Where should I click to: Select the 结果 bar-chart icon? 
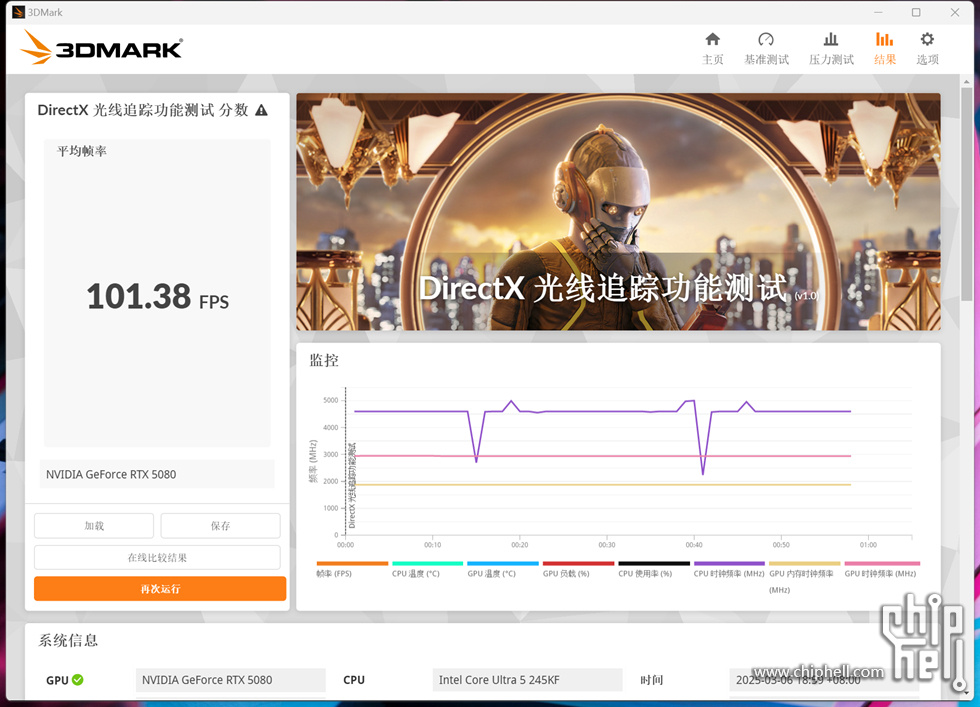coord(884,39)
